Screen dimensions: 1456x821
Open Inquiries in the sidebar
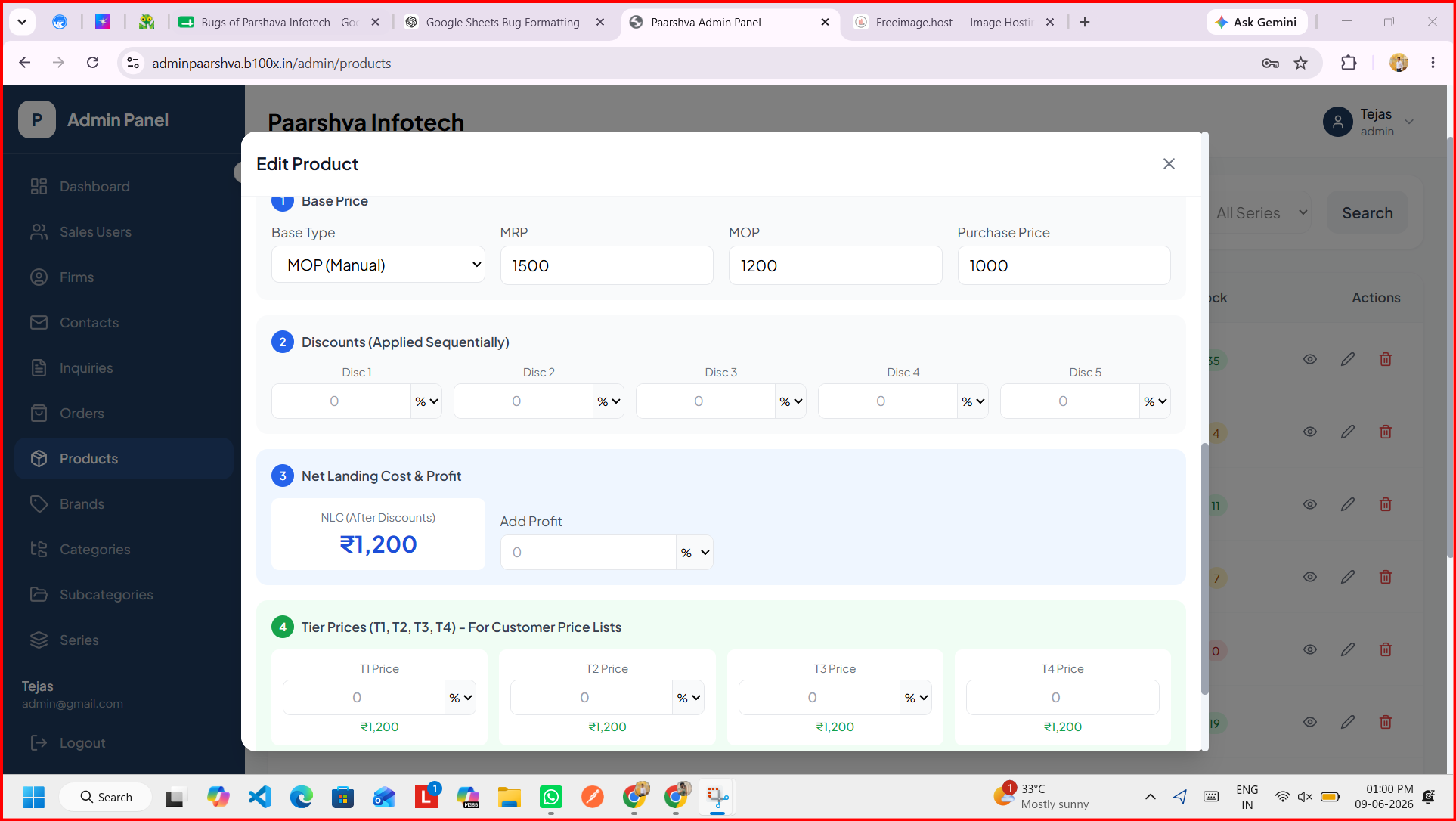(x=123, y=368)
